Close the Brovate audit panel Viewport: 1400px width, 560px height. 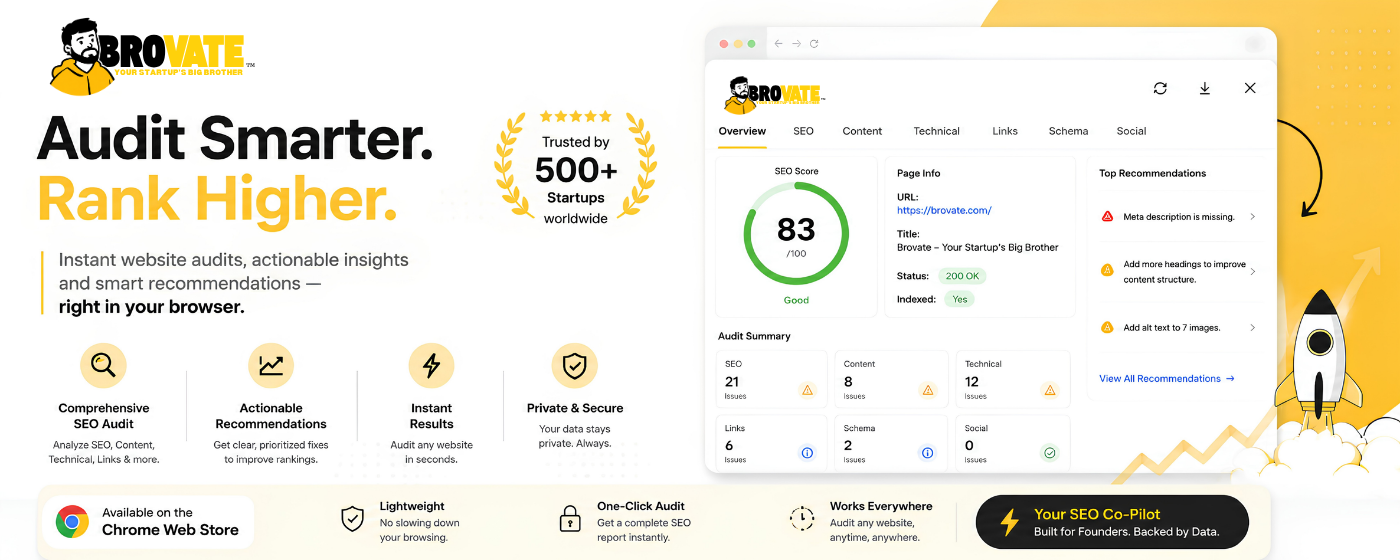(x=1250, y=88)
